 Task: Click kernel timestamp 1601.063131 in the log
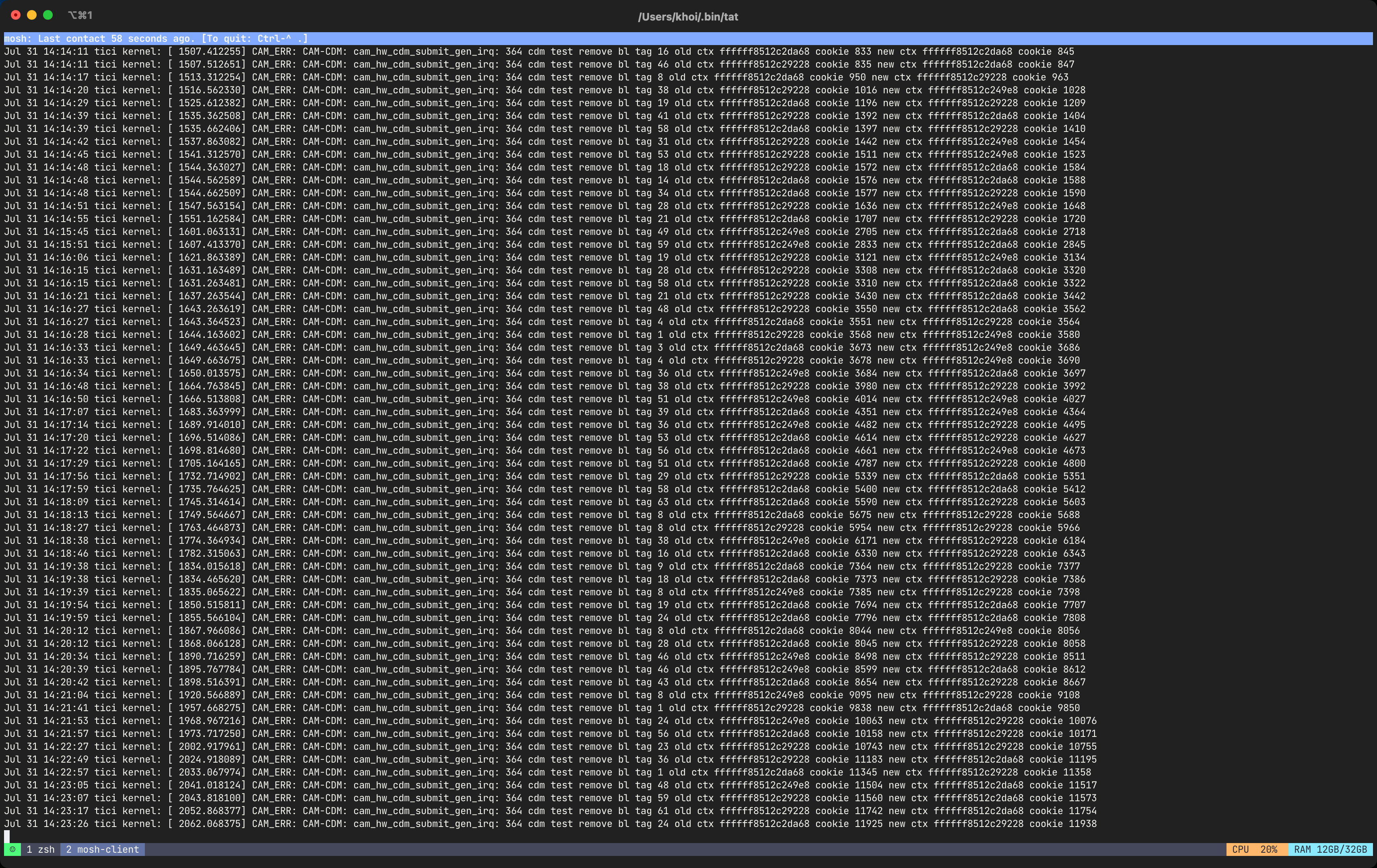[x=211, y=231]
